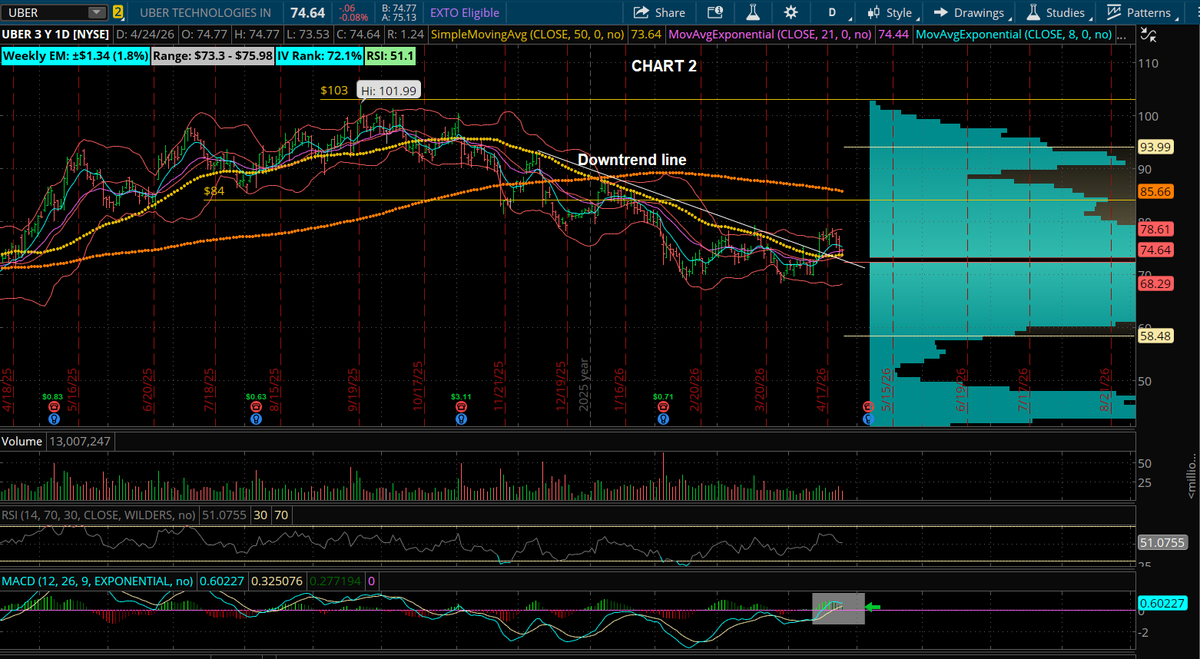Expand hidden study labels via ellipsis
This screenshot has width=1200, height=659.
coord(1119,34)
